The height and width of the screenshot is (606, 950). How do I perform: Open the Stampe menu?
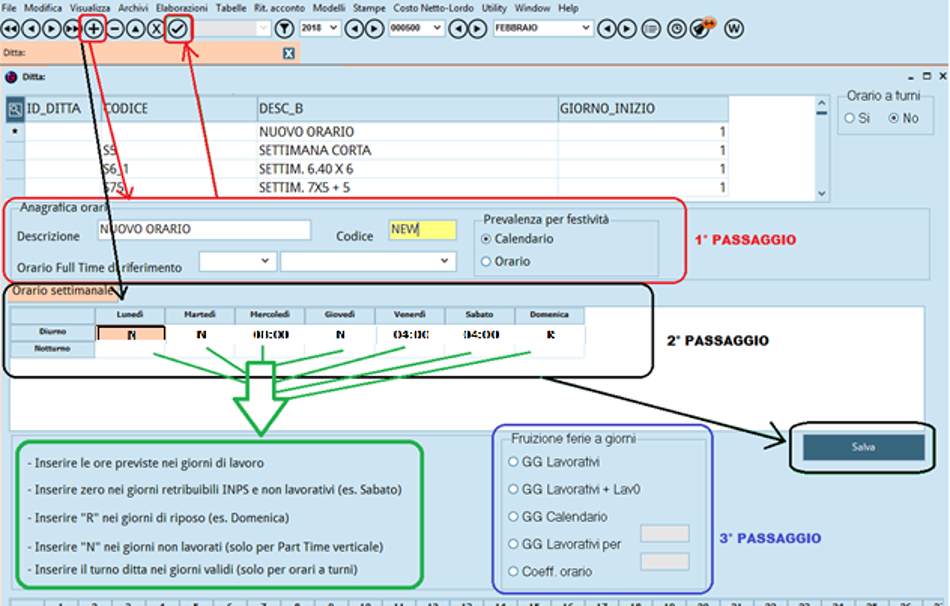click(369, 8)
